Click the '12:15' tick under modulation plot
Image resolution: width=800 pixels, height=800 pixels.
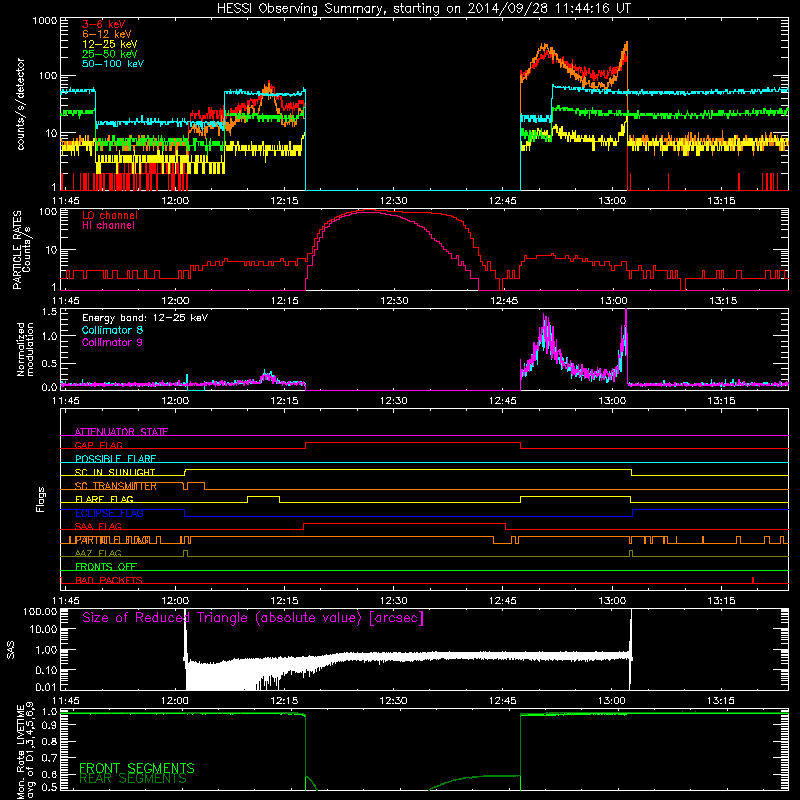coord(284,401)
